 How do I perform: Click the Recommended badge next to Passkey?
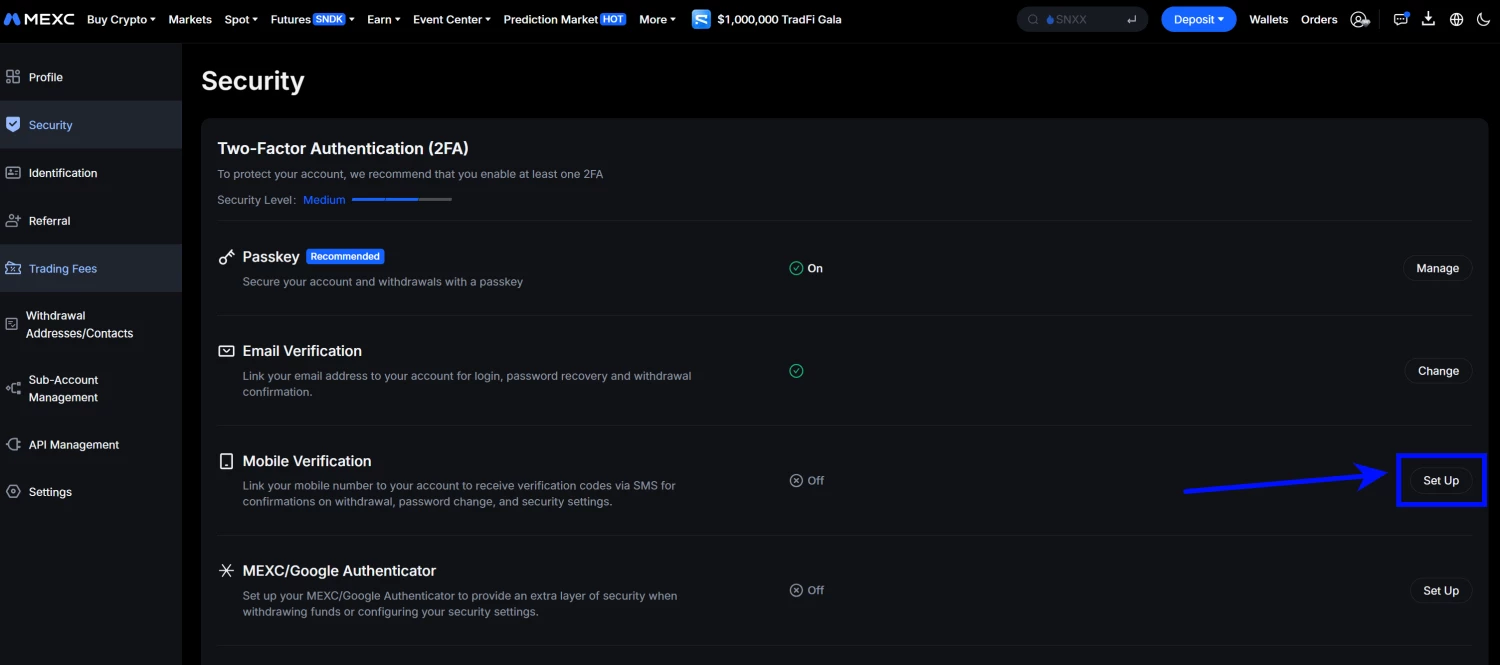(x=345, y=256)
